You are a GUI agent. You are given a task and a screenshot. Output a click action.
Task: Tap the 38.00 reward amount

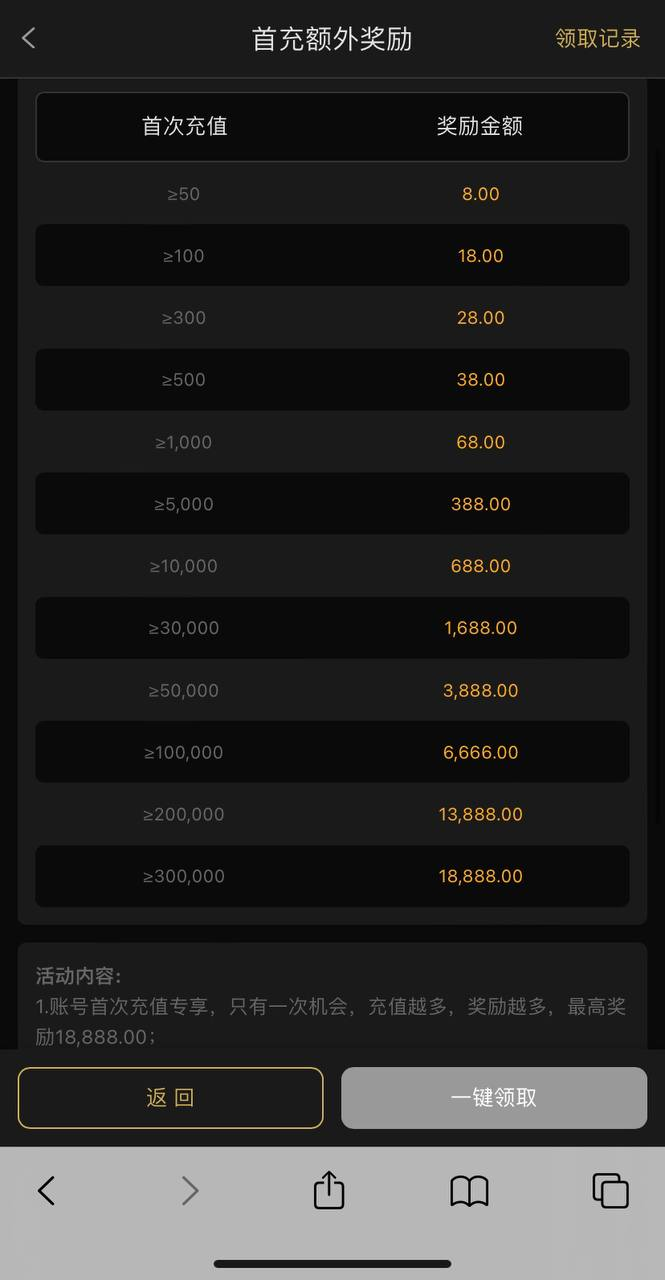coord(480,380)
